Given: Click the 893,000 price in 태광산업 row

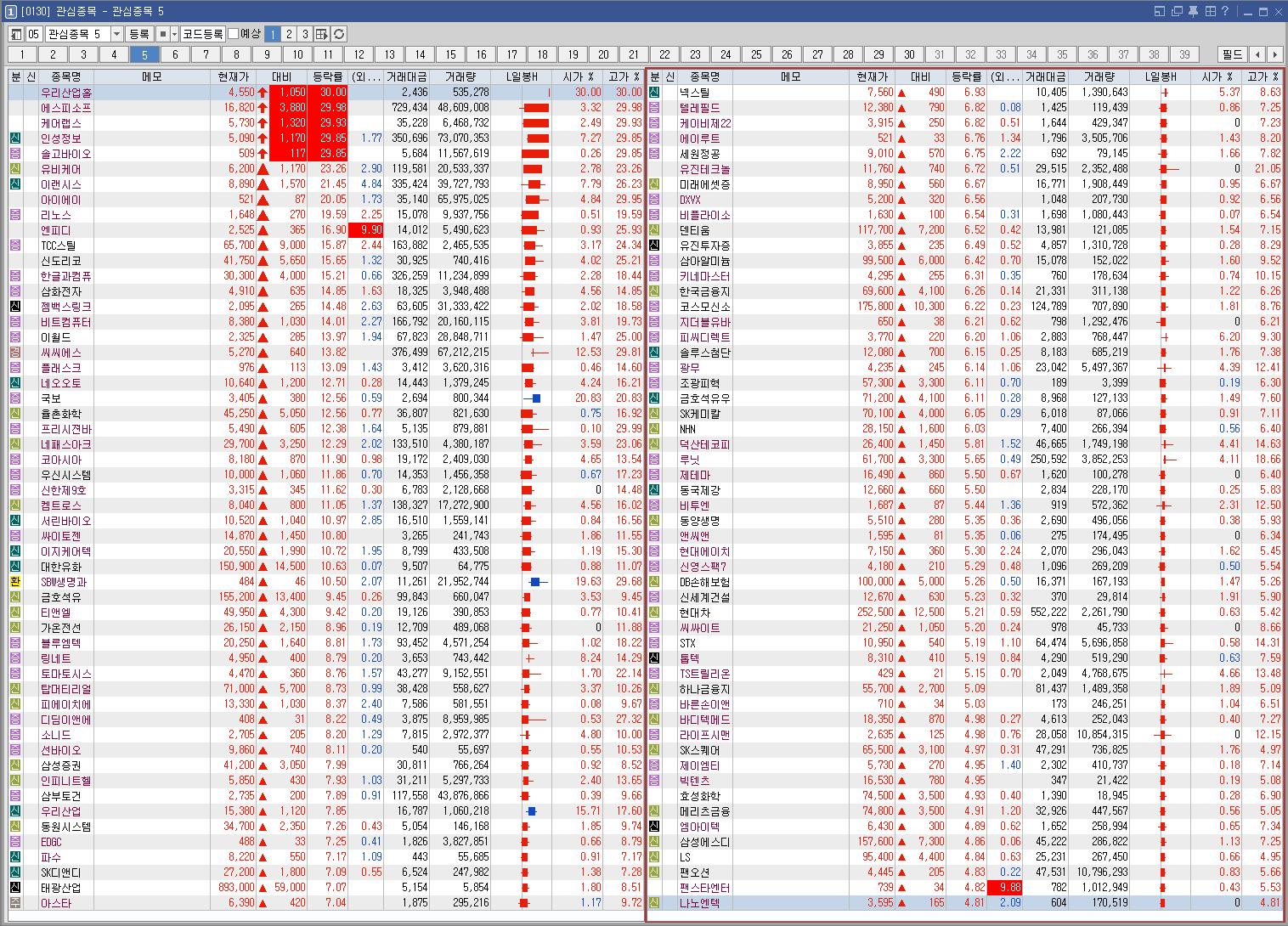Looking at the screenshot, I should point(236,888).
